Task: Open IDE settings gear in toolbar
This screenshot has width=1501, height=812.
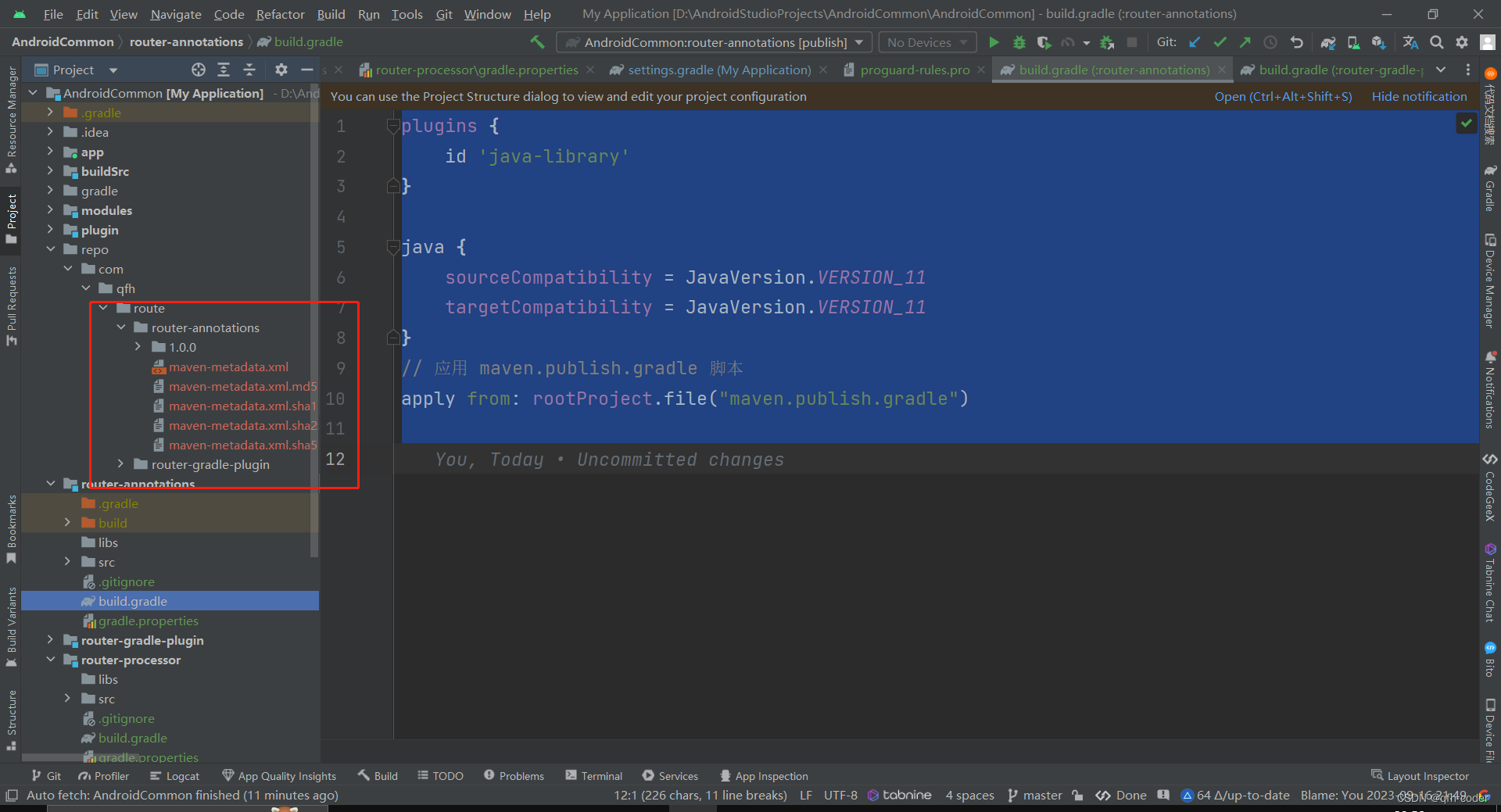Action: click(x=1462, y=42)
